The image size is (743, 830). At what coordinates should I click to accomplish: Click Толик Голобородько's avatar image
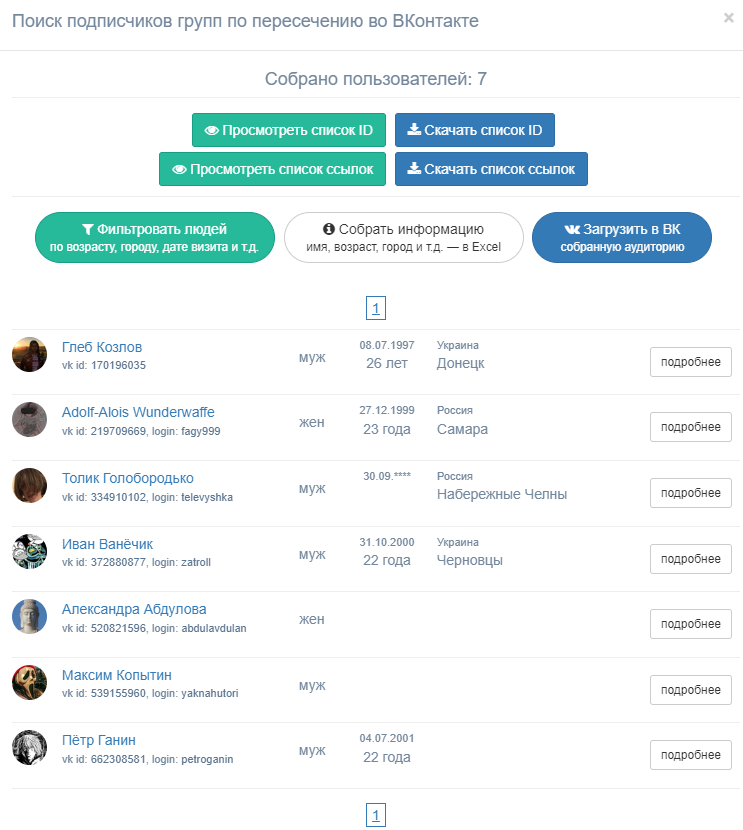pyautogui.click(x=29, y=486)
